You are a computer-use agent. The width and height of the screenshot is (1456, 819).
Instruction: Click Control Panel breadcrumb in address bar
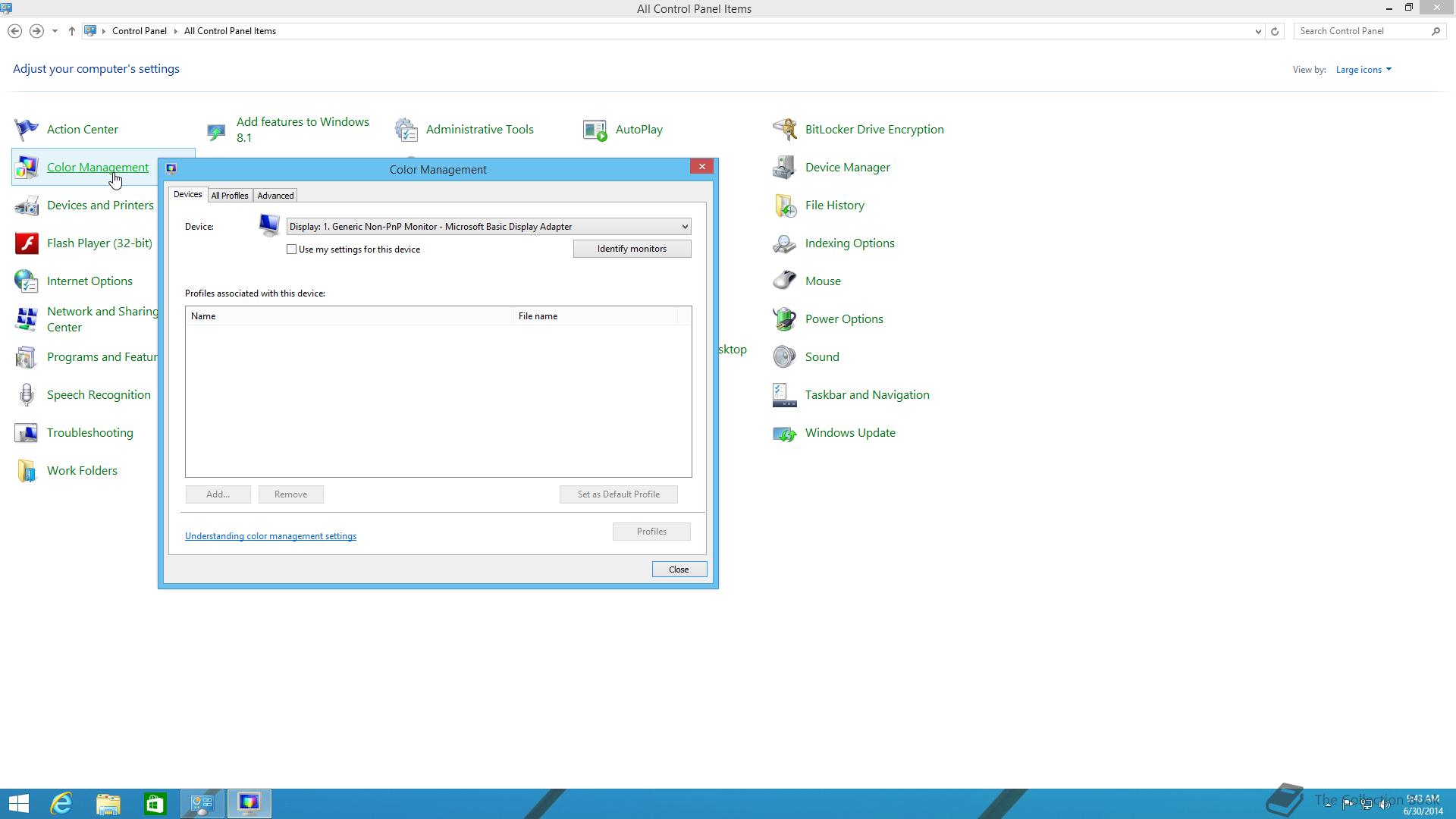(x=140, y=31)
